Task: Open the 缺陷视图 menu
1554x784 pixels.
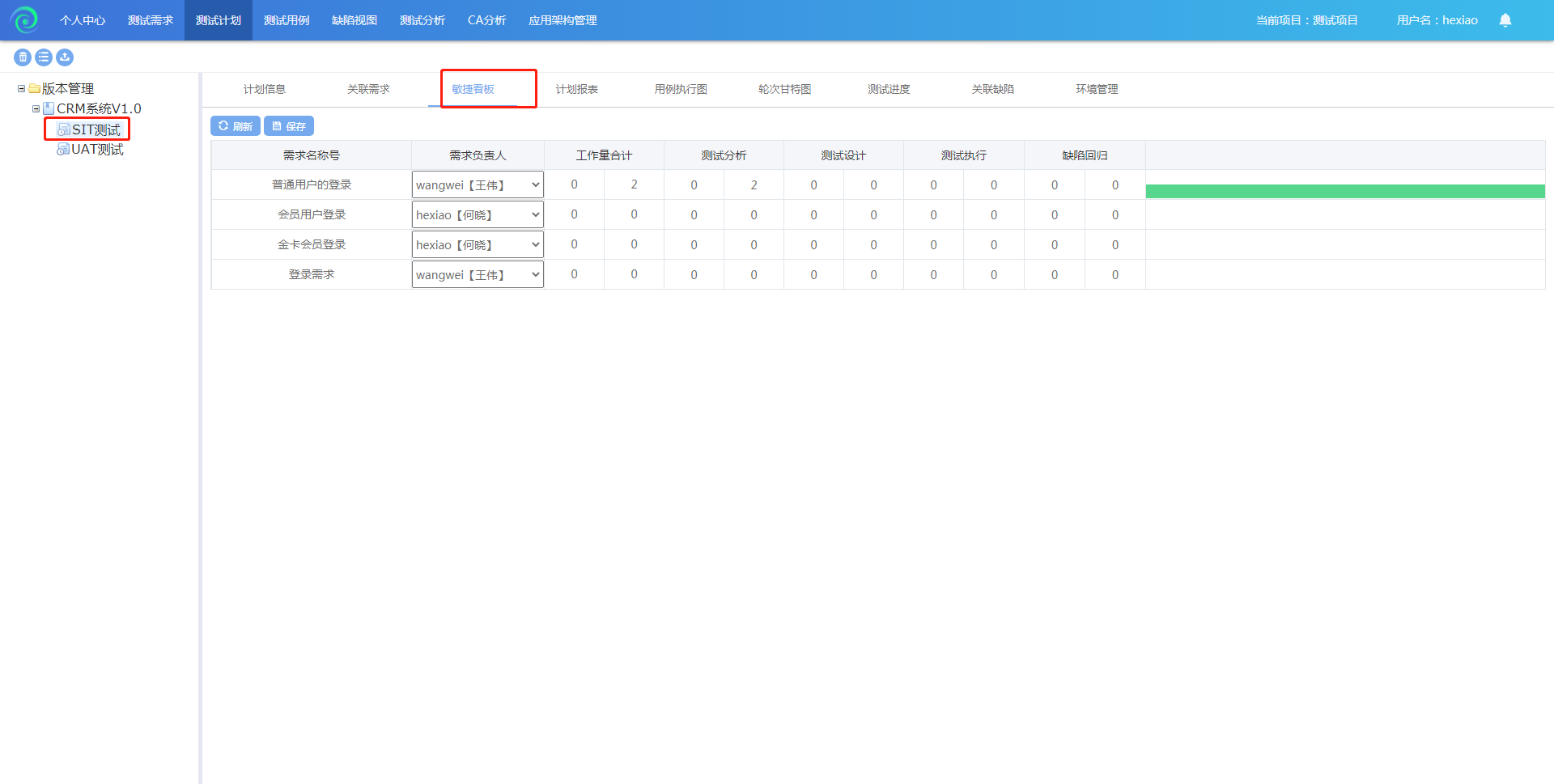Action: (x=355, y=20)
